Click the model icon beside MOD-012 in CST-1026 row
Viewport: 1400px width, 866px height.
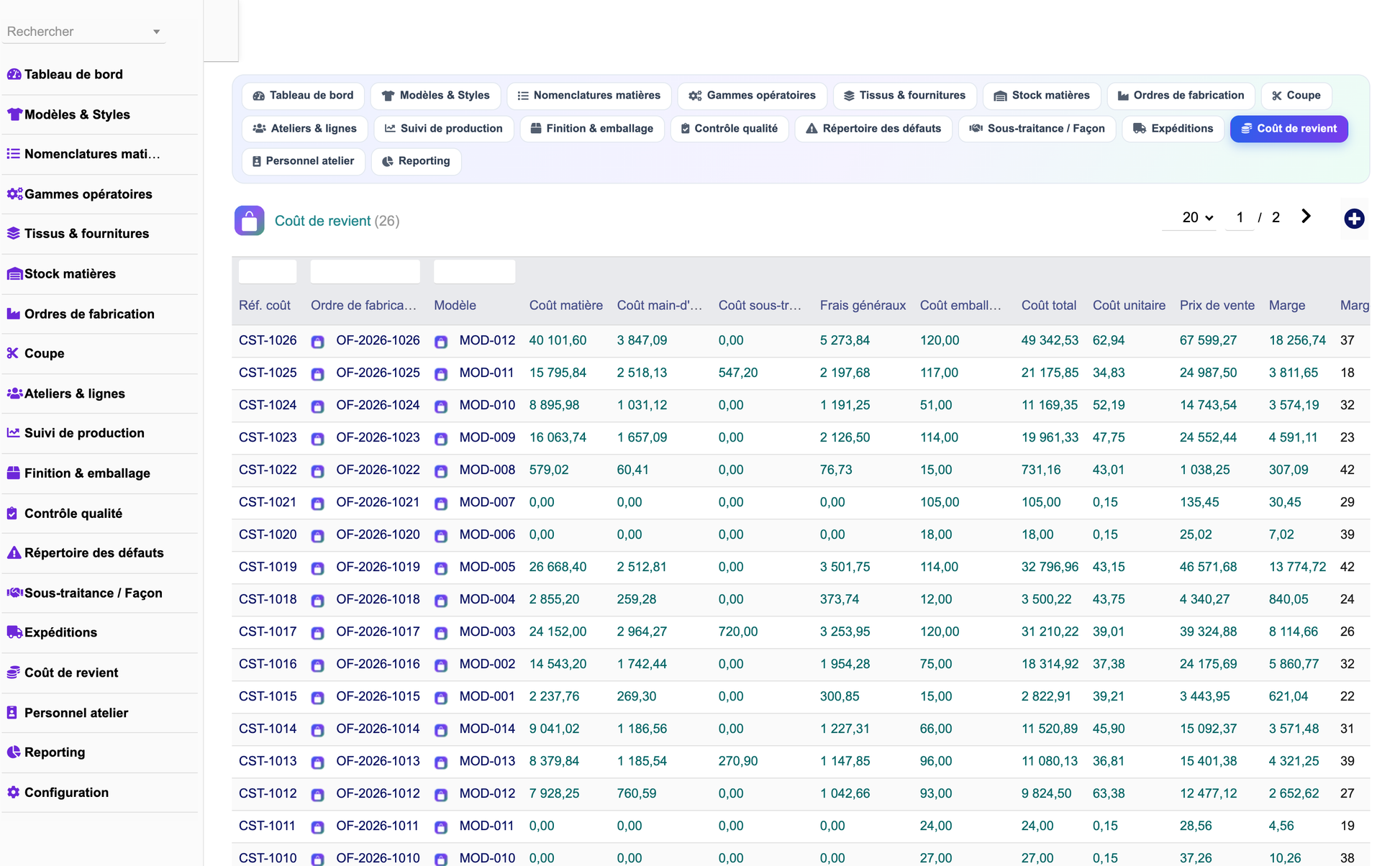[x=441, y=342]
